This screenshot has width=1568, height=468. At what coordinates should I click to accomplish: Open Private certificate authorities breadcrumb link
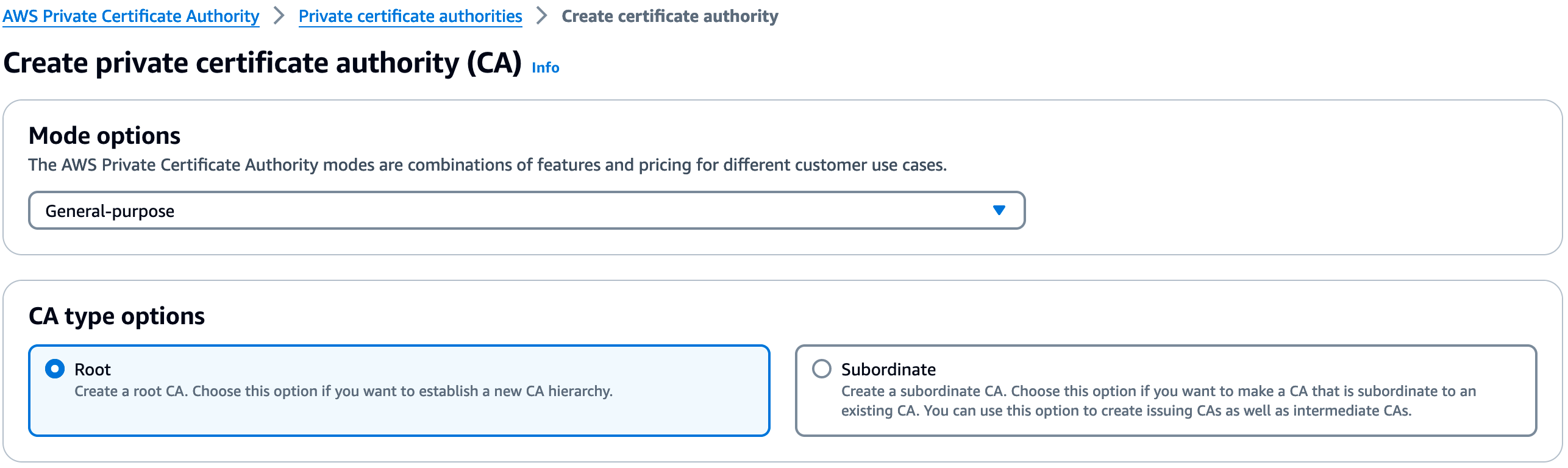click(410, 16)
